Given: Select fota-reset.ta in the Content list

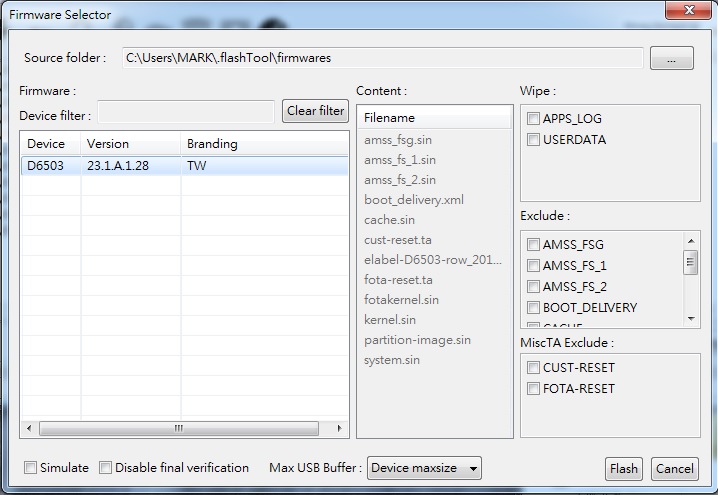Looking at the screenshot, I should click(x=398, y=280).
